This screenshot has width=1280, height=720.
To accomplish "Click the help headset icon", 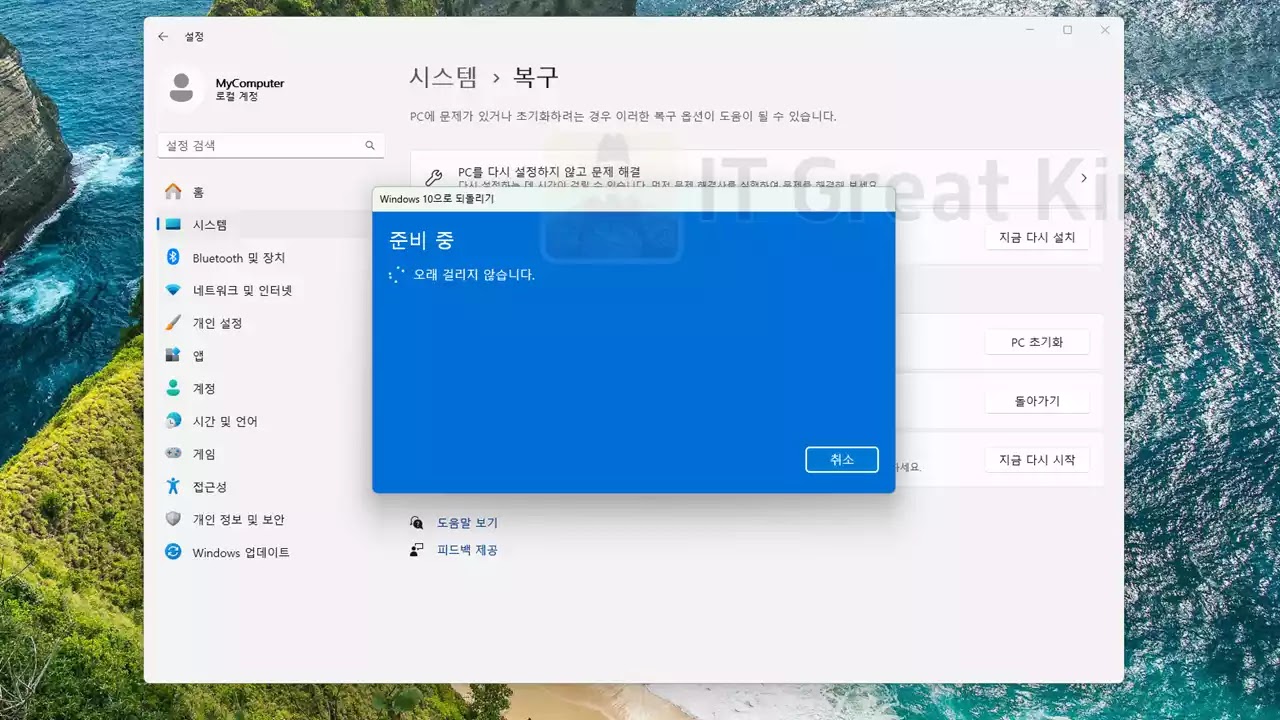I will point(417,523).
